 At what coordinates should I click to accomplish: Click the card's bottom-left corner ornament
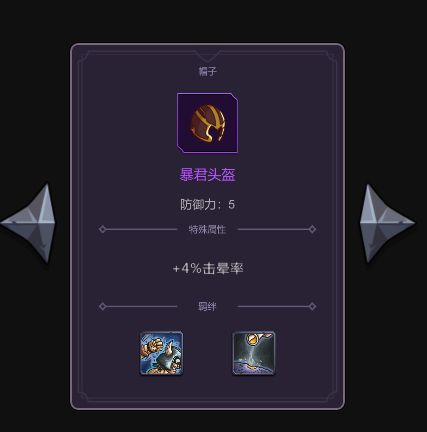click(83, 397)
